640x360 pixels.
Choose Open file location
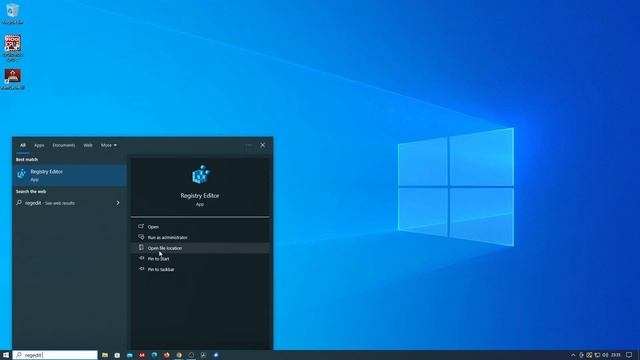tap(200, 248)
